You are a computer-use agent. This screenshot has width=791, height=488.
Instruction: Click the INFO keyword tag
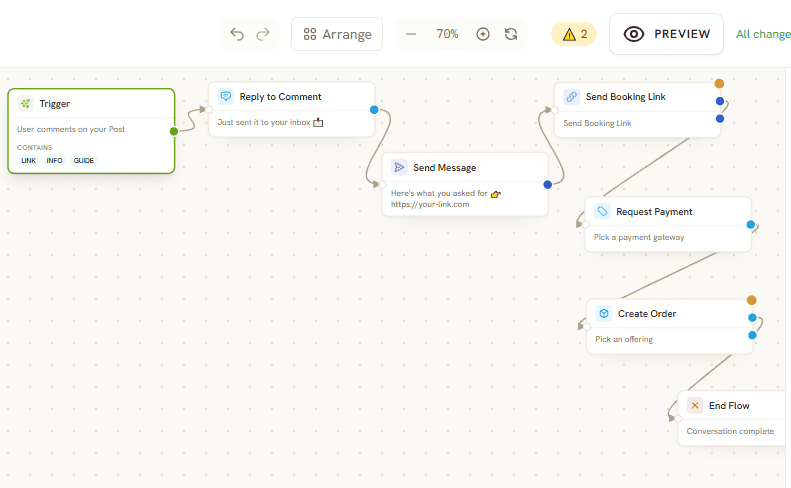pyautogui.click(x=54, y=160)
